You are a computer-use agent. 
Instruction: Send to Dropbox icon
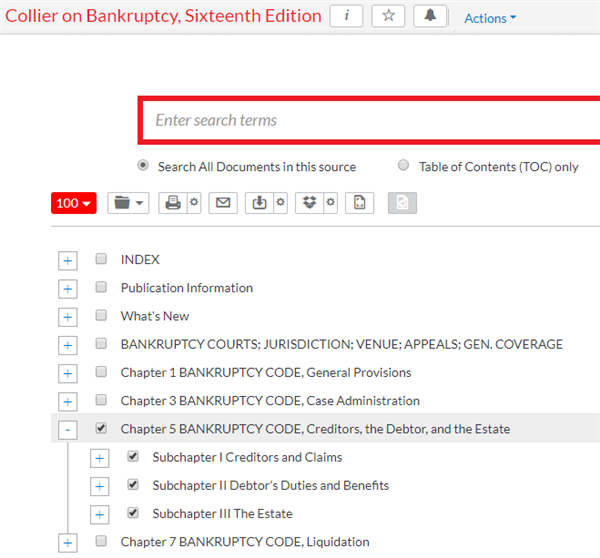point(310,203)
